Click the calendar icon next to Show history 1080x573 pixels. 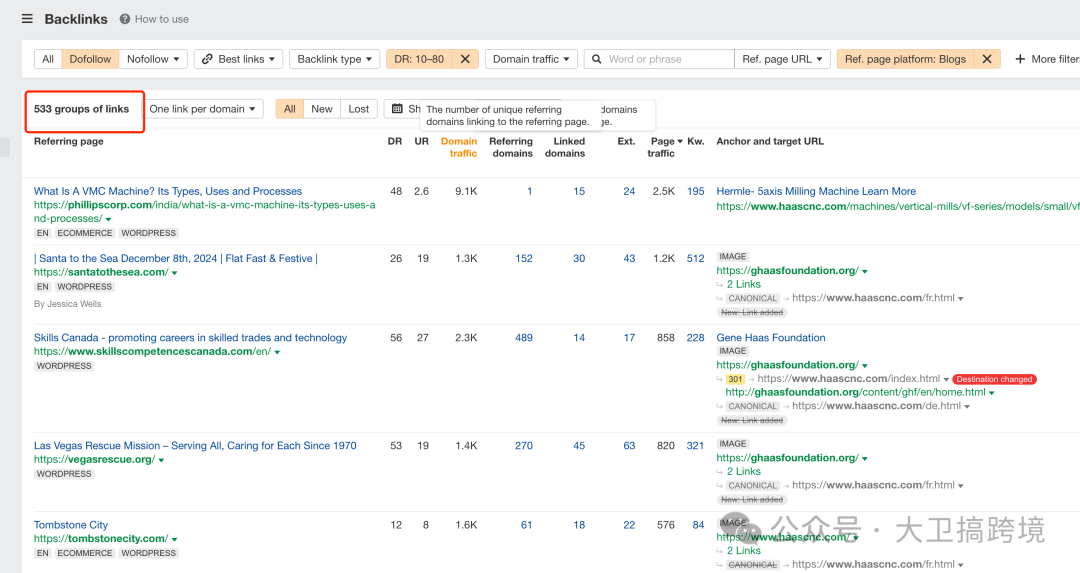[x=397, y=109]
